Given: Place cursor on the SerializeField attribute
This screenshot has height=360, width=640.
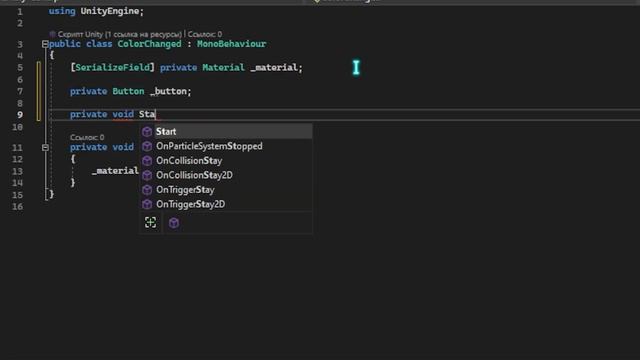Looking at the screenshot, I should (x=113, y=67).
